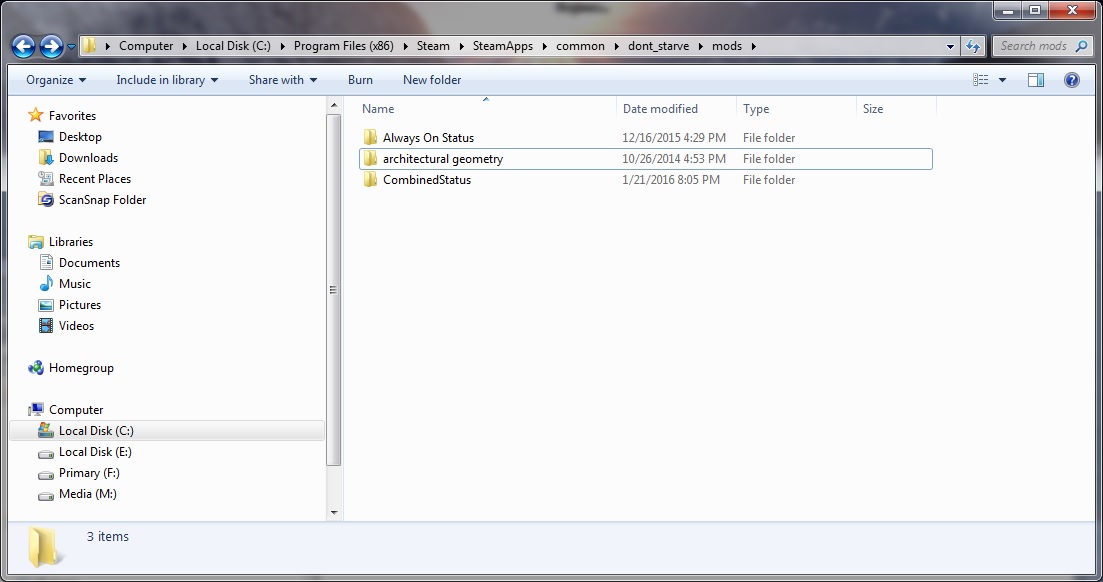The image size is (1103, 582).
Task: Open the Organize dropdown menu
Action: tap(56, 80)
